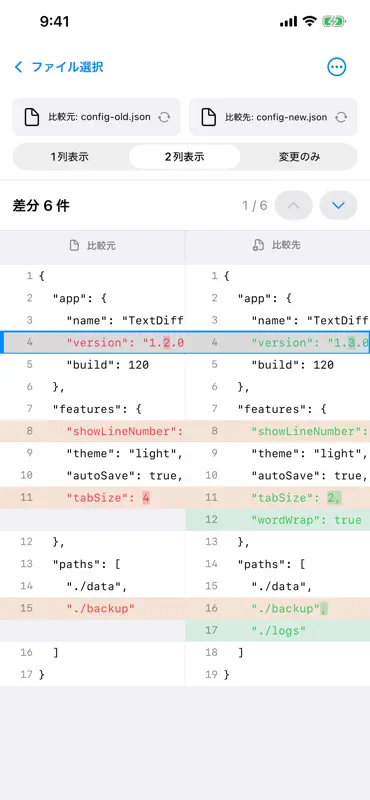Tap the back chevron arrow
Viewport: 370px width, 800px height.
coord(19,67)
